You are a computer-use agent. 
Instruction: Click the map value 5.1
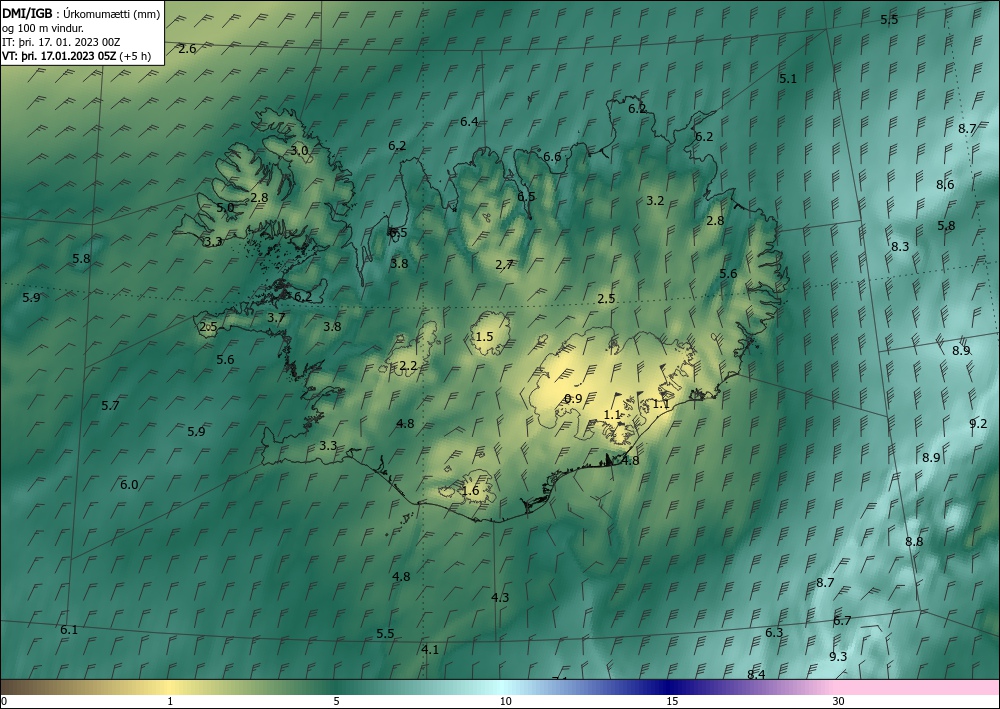click(x=788, y=79)
